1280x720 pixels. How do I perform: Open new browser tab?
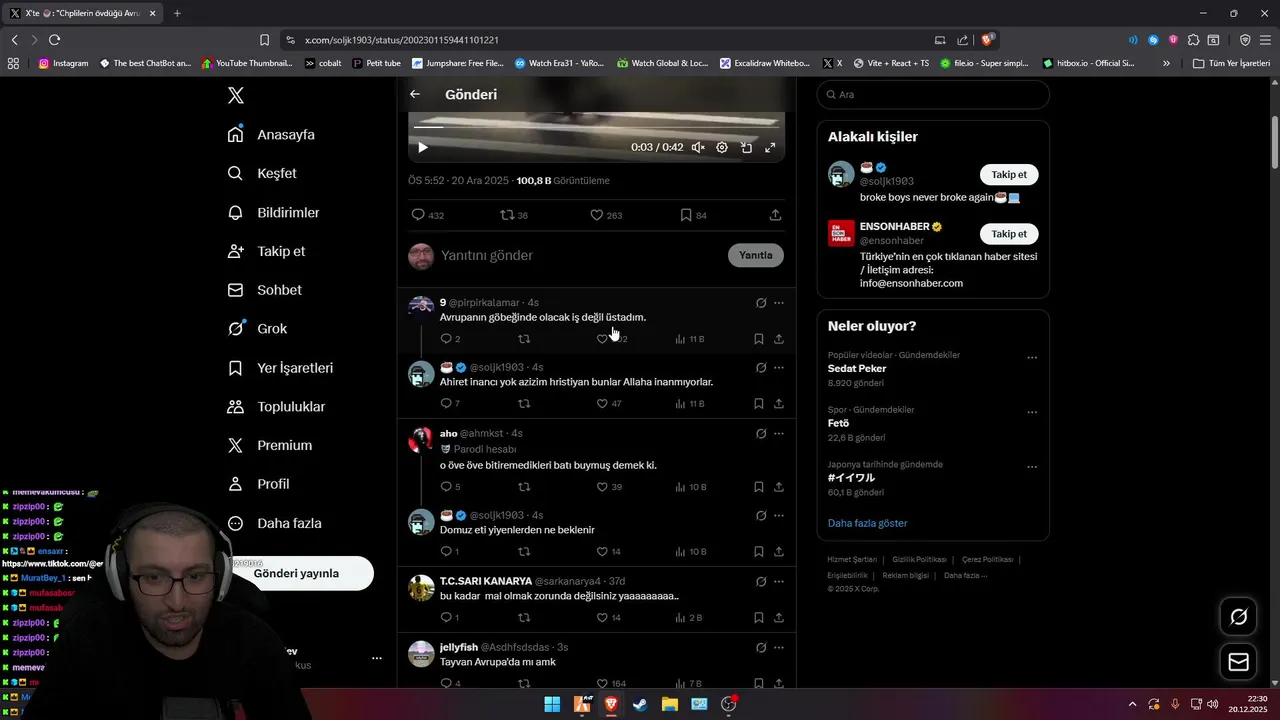coord(177,13)
